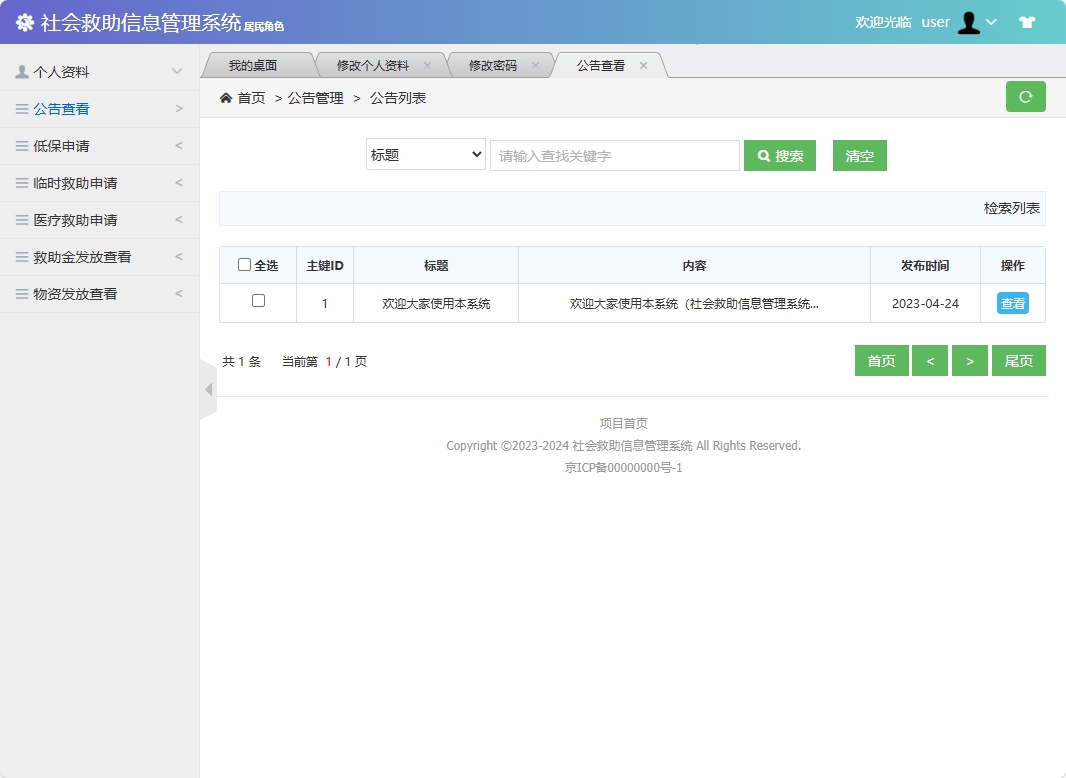Click the system logo gear icon top left
1066x778 pixels.
pyautogui.click(x=24, y=21)
